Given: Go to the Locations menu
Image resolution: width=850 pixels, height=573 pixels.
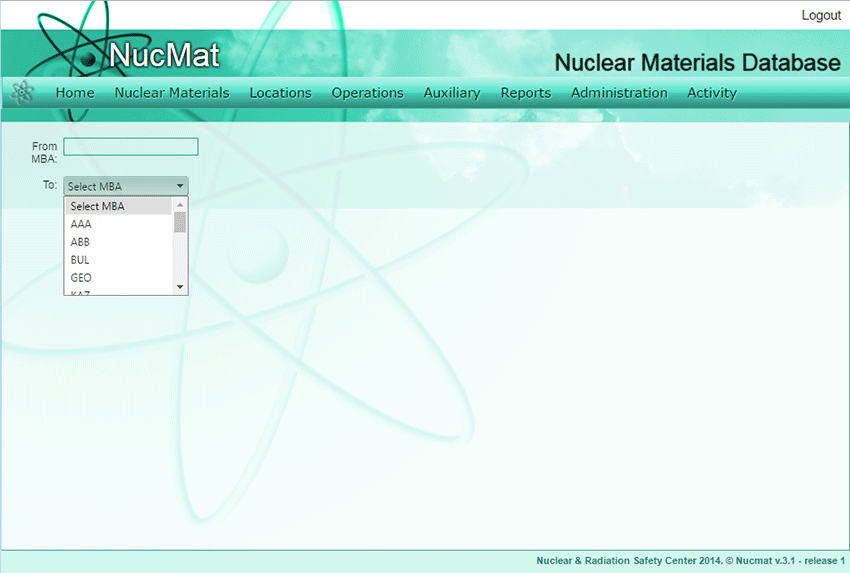Looking at the screenshot, I should (x=280, y=93).
